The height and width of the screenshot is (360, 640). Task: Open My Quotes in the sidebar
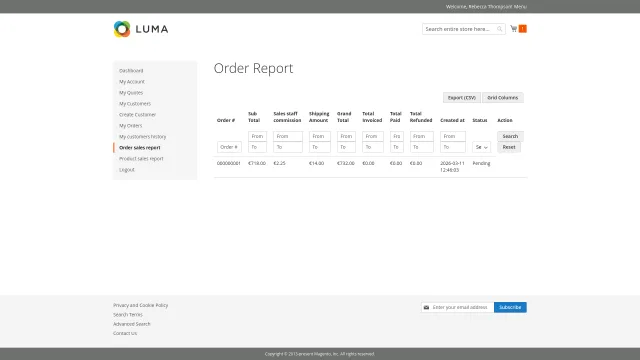(131, 93)
